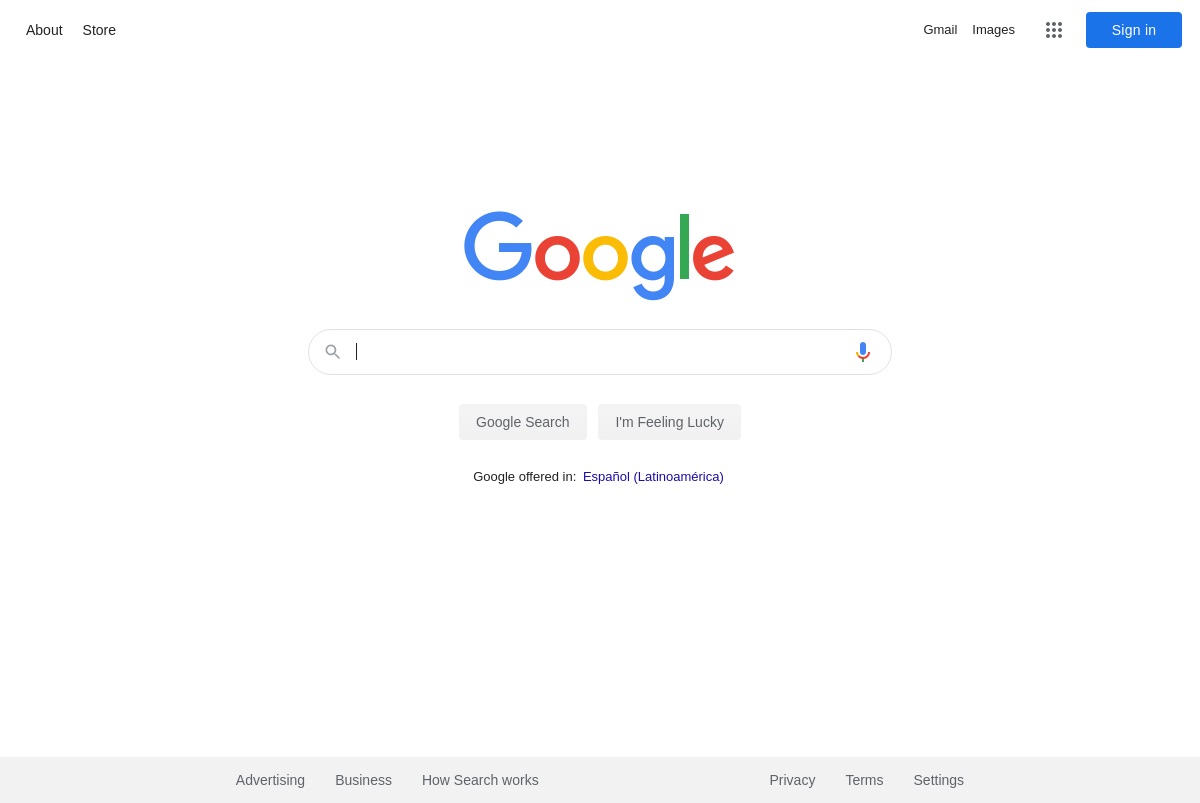
Task: Switch language to Español (Latinoamérica)
Action: coord(653,477)
